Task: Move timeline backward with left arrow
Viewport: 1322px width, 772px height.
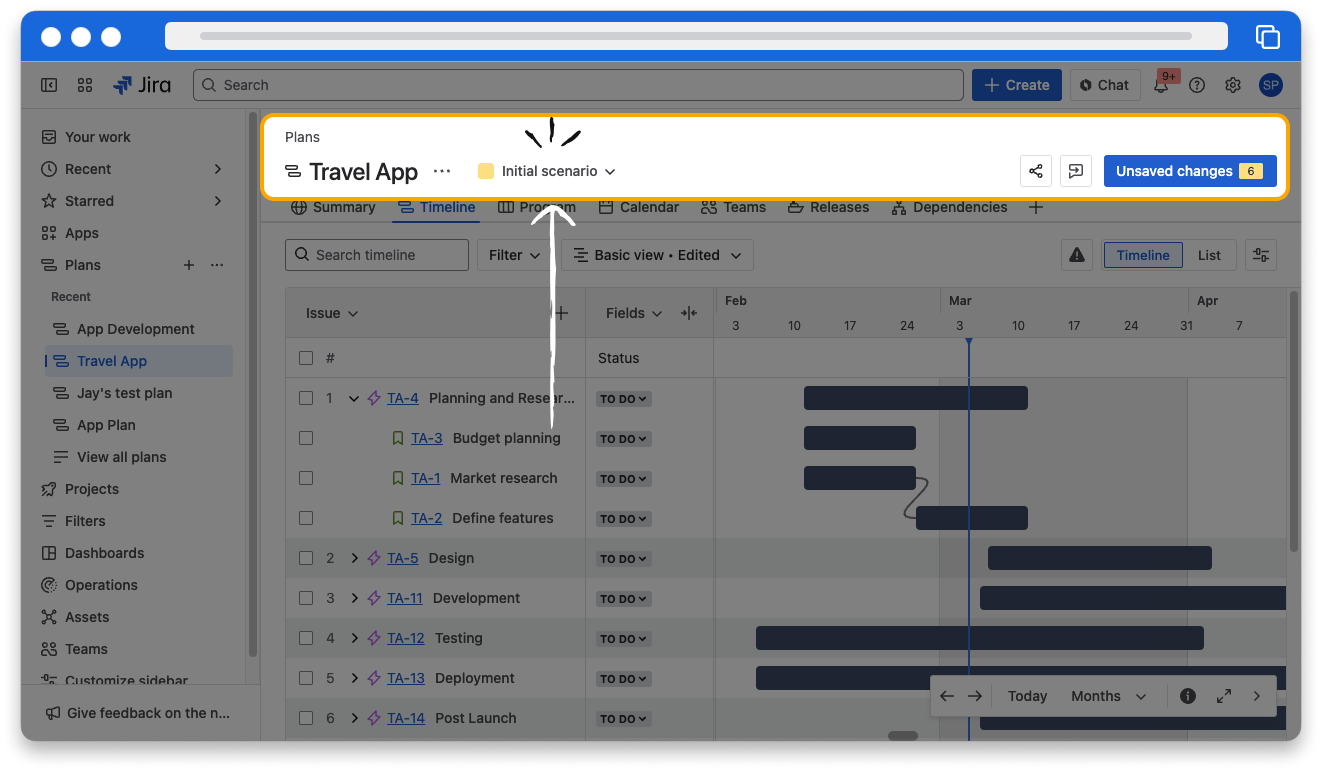Action: [x=947, y=696]
